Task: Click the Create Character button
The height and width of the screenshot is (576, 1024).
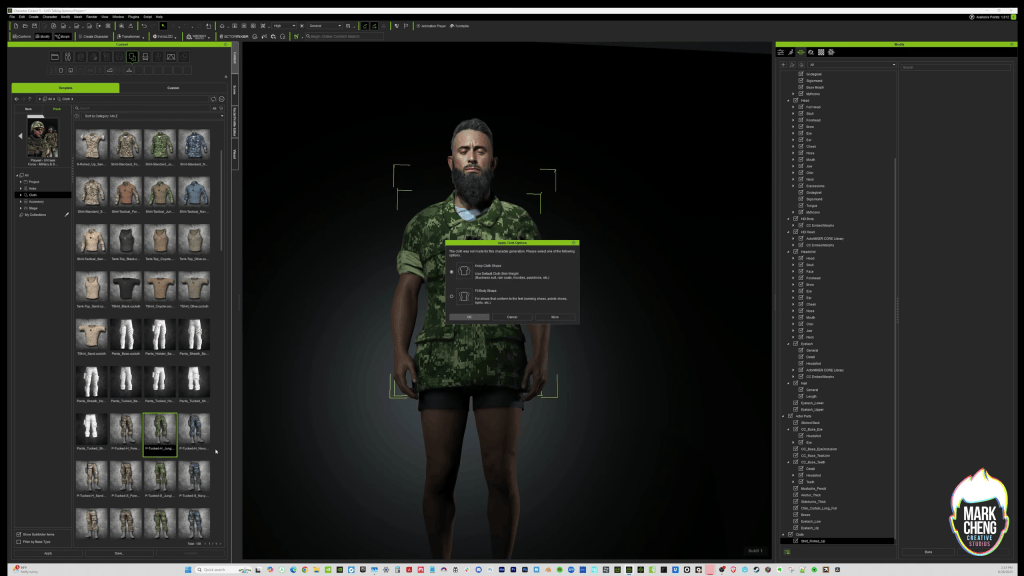Action: coord(93,37)
